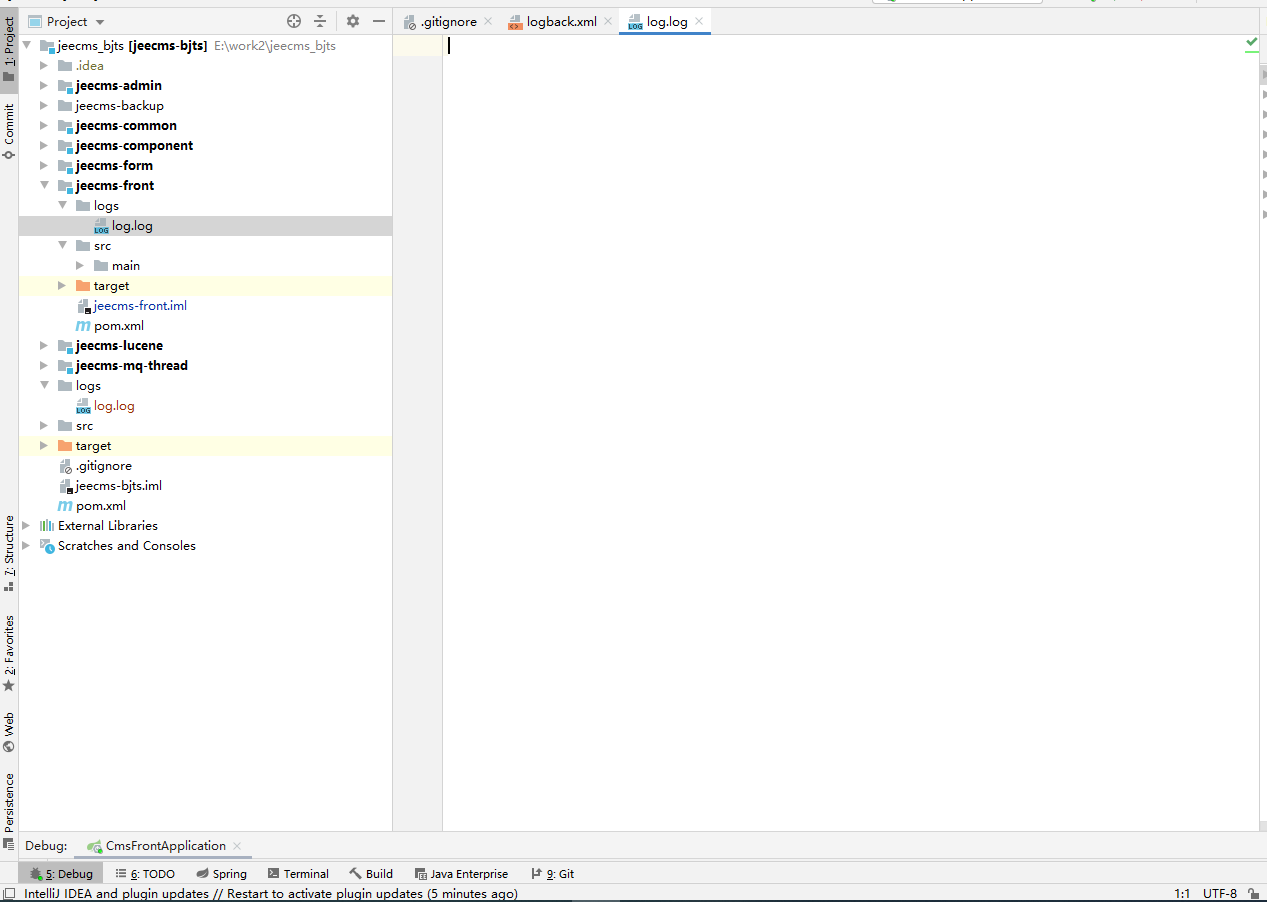Hide the Project panel with minus icon
The width and height of the screenshot is (1267, 902).
pos(379,21)
